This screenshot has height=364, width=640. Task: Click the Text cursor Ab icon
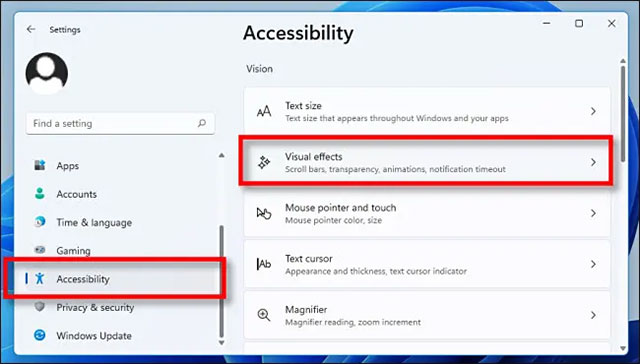tap(264, 264)
